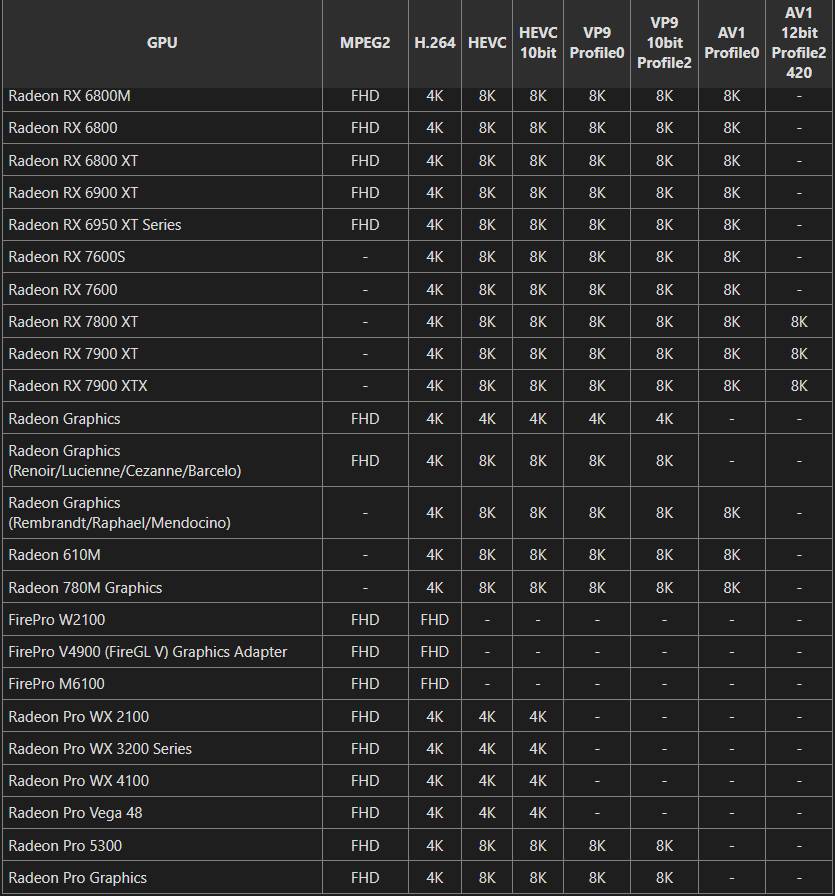Select the Radeon 610M name
Screen dimensions: 835x896
(x=54, y=555)
